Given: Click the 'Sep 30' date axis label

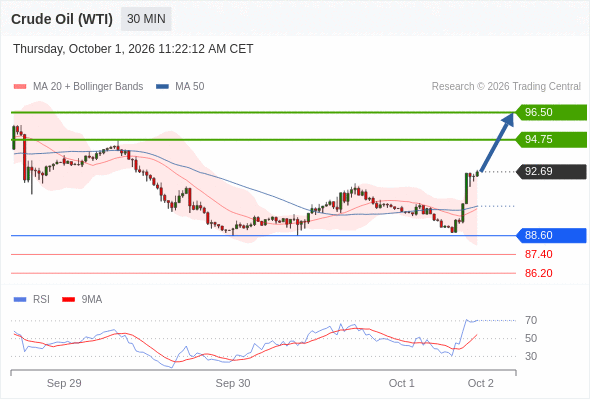Looking at the screenshot, I should 233,383.
